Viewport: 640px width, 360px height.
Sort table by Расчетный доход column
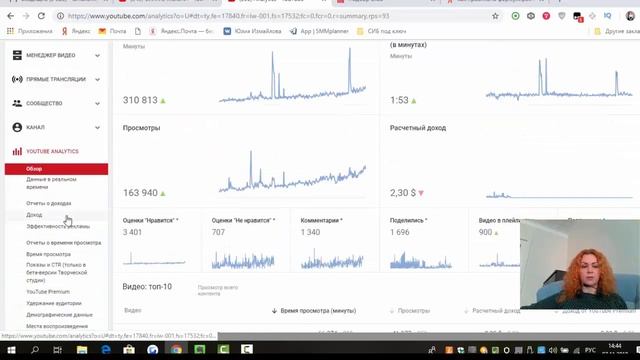pyautogui.click(x=492, y=311)
